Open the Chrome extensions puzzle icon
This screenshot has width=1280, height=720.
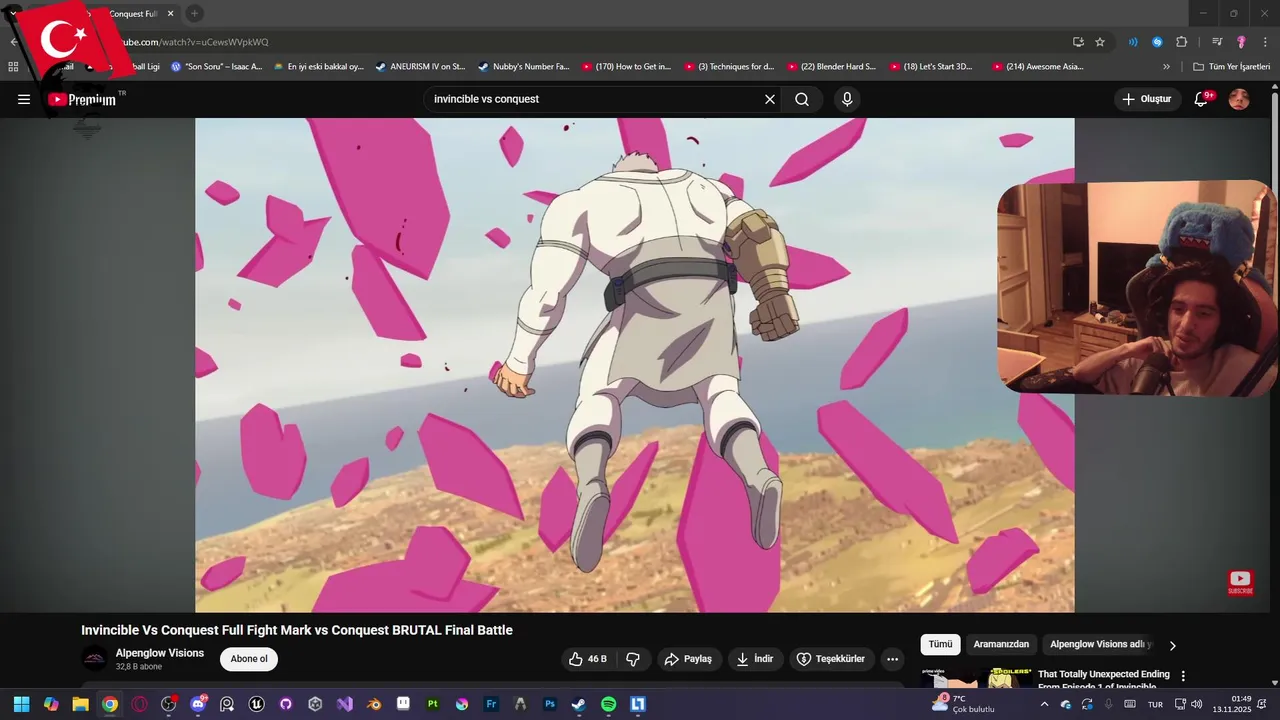[x=1182, y=42]
